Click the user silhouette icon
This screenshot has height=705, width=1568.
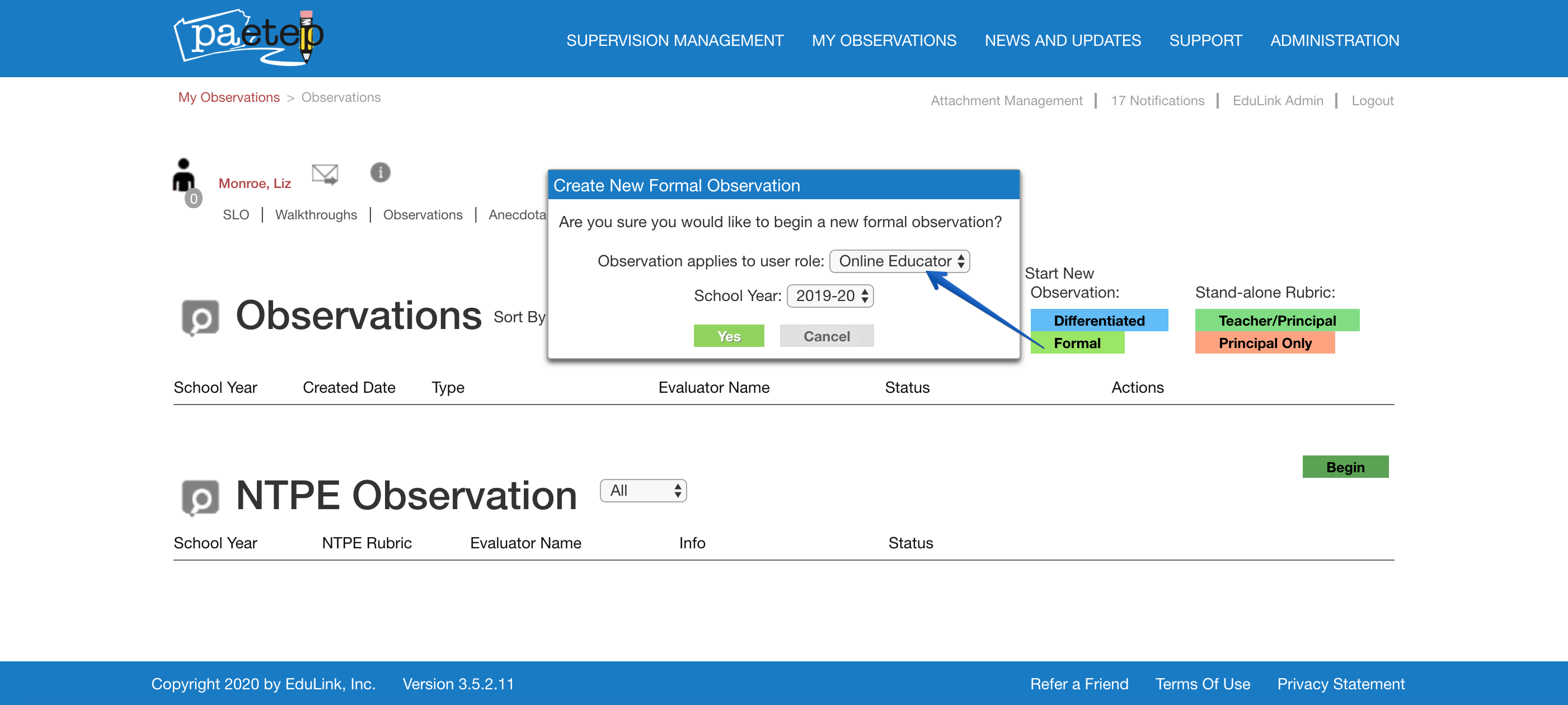click(182, 175)
